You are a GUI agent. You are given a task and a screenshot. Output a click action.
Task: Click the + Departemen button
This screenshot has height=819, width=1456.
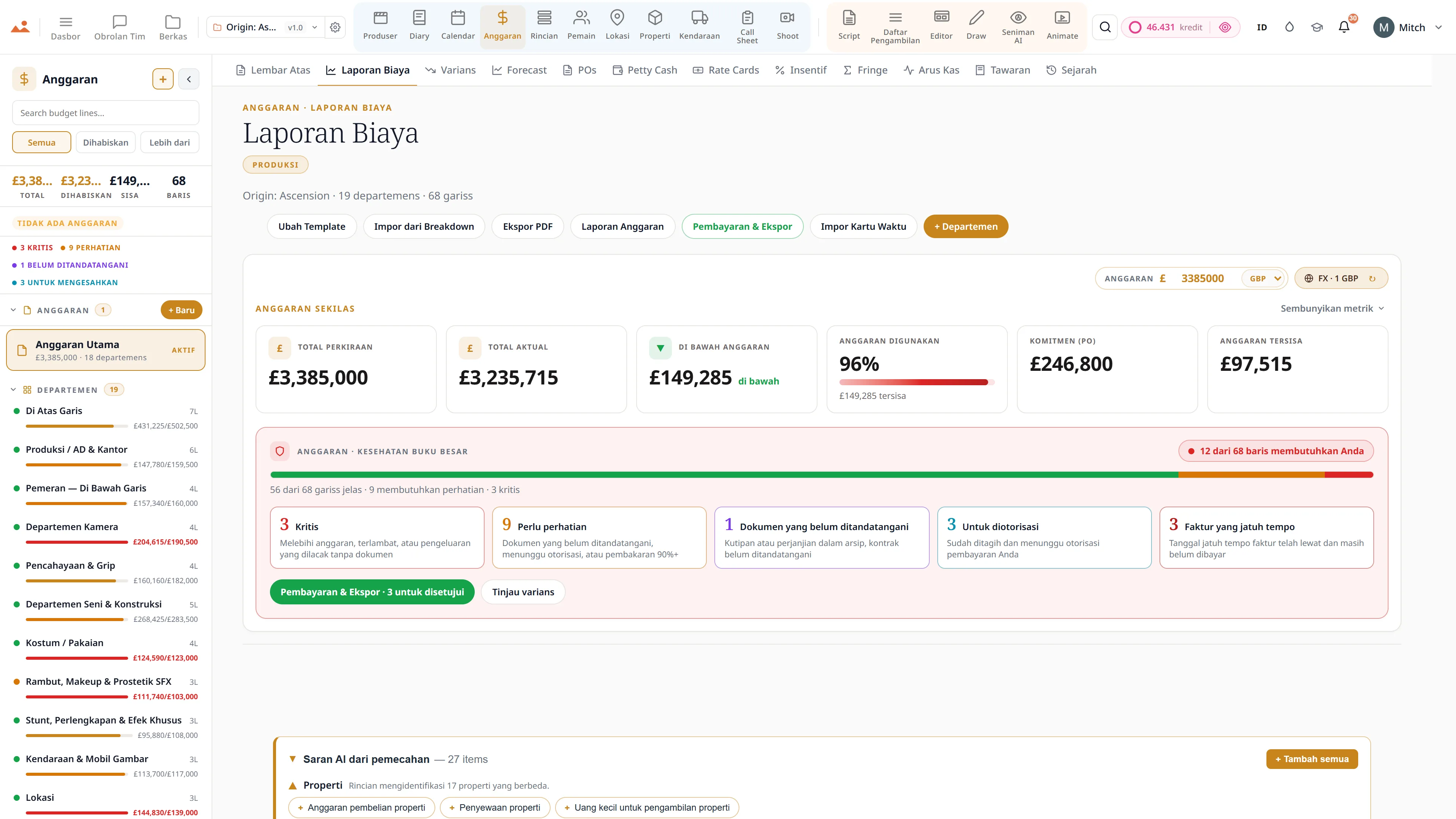tap(965, 226)
